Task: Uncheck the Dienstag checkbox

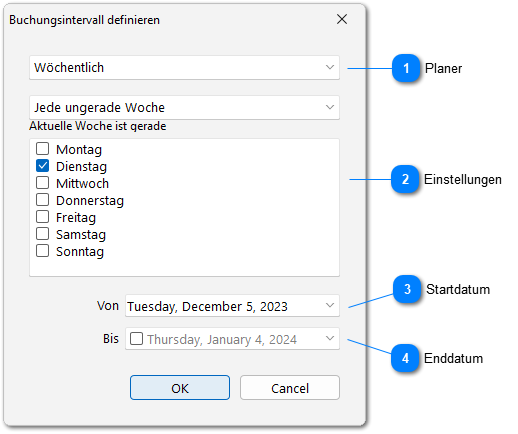Action: [43, 166]
